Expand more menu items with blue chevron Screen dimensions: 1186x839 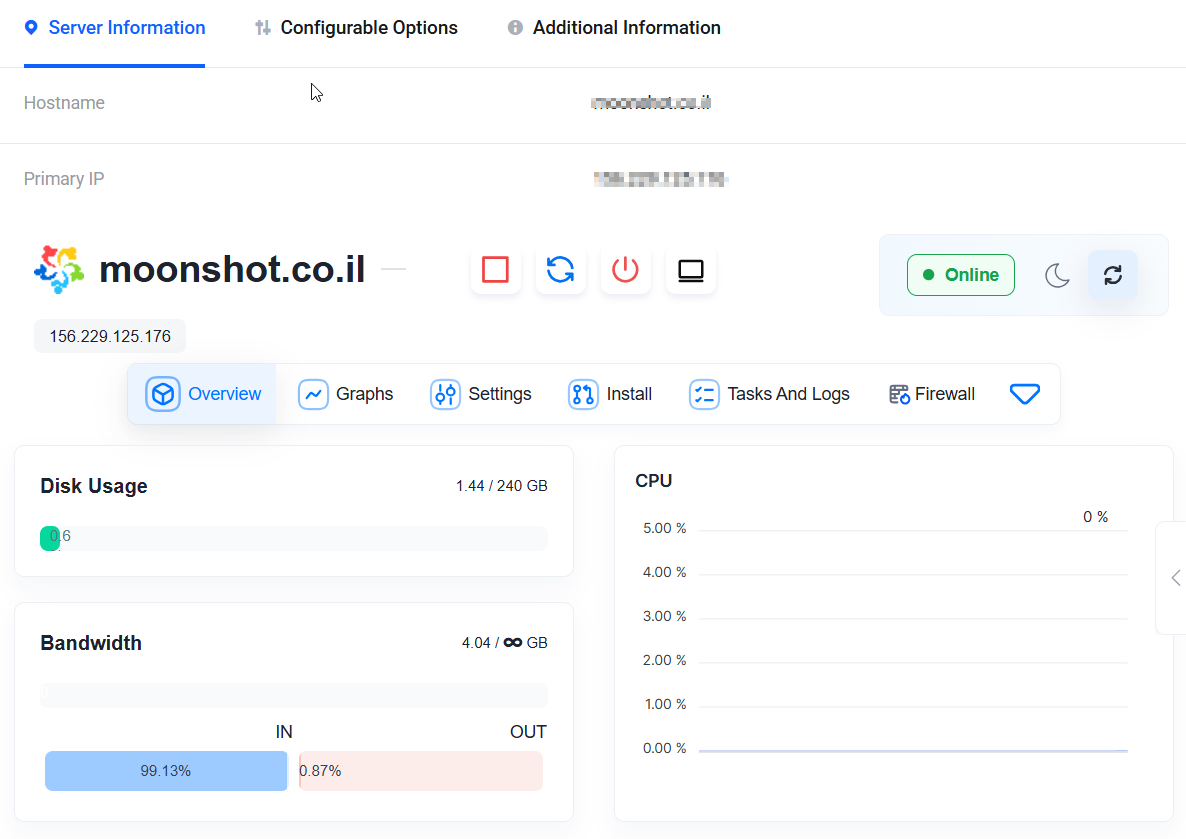(x=1025, y=394)
